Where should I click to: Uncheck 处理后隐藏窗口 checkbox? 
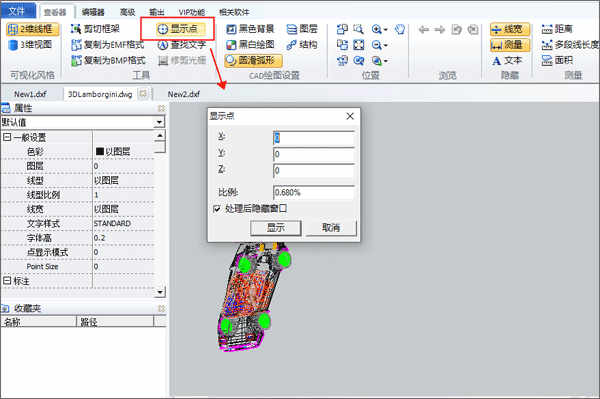(217, 209)
